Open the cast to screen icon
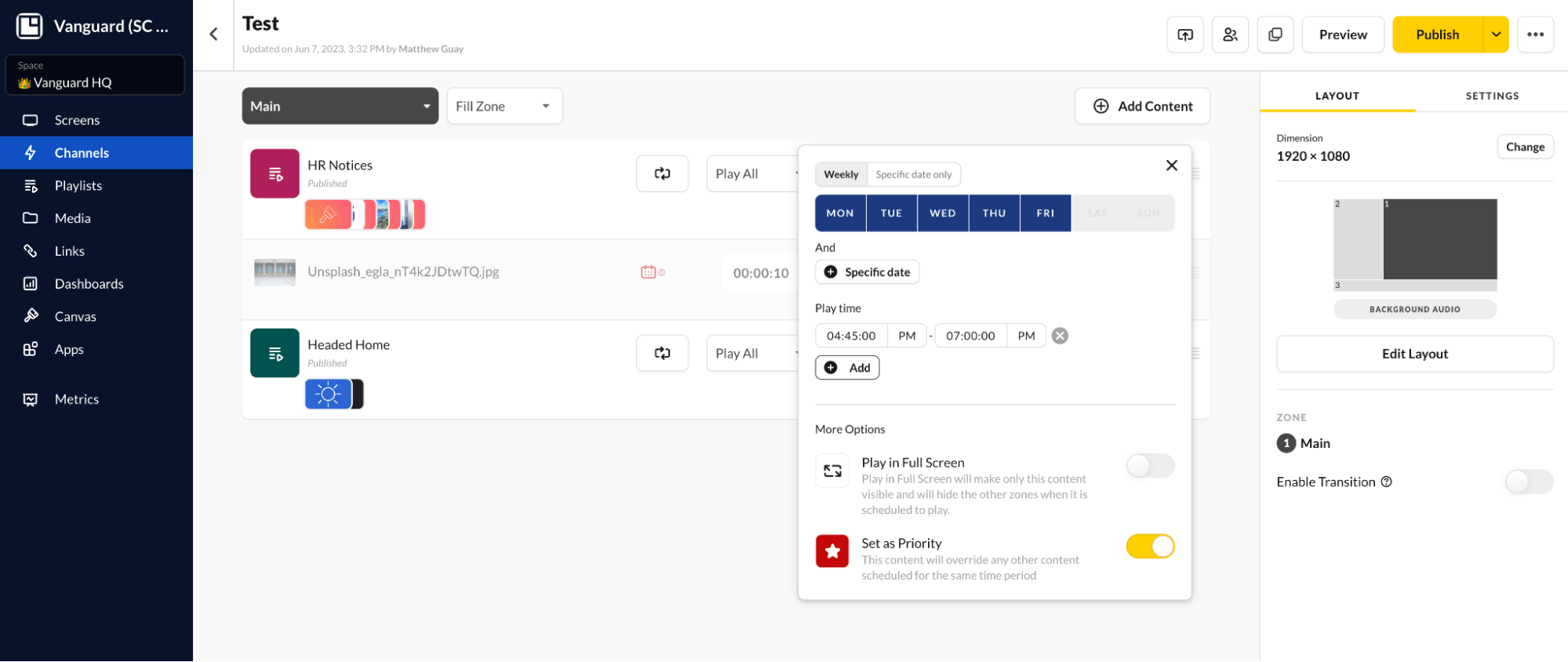Viewport: 1568px width, 662px height. pyautogui.click(x=1184, y=35)
